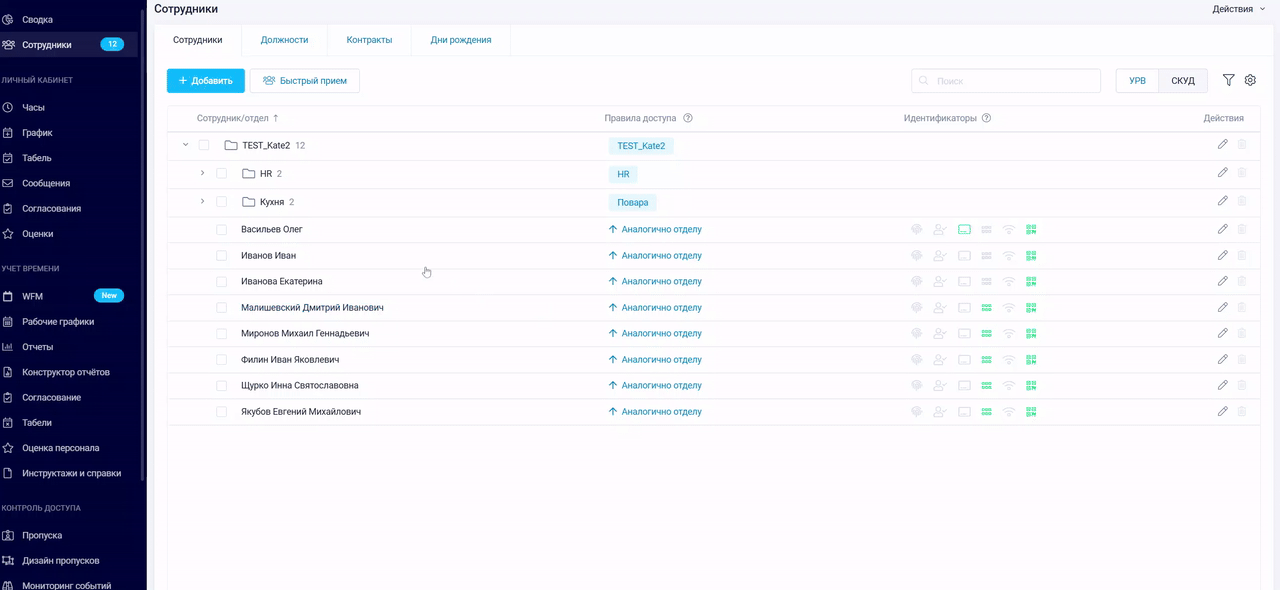Click QR code identifier for Филин Иван Яковлевич
The height and width of the screenshot is (590, 1280).
(x=1031, y=359)
